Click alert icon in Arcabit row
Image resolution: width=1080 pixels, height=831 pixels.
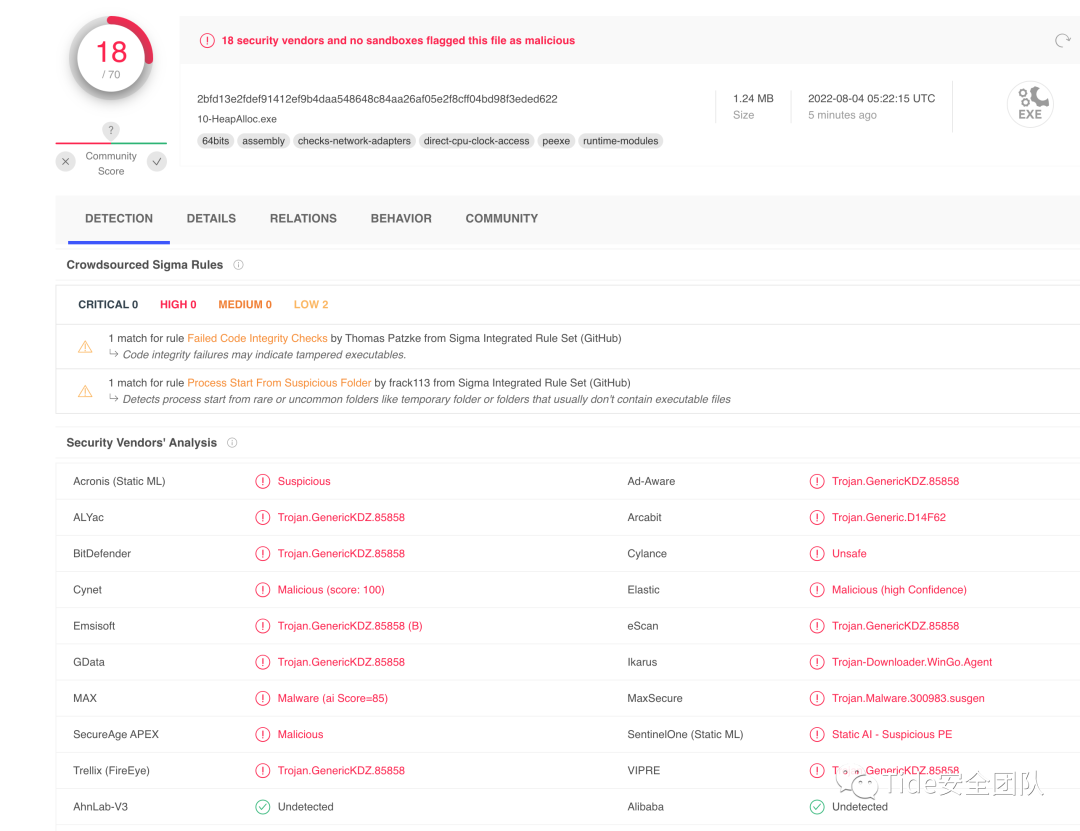pyautogui.click(x=816, y=517)
